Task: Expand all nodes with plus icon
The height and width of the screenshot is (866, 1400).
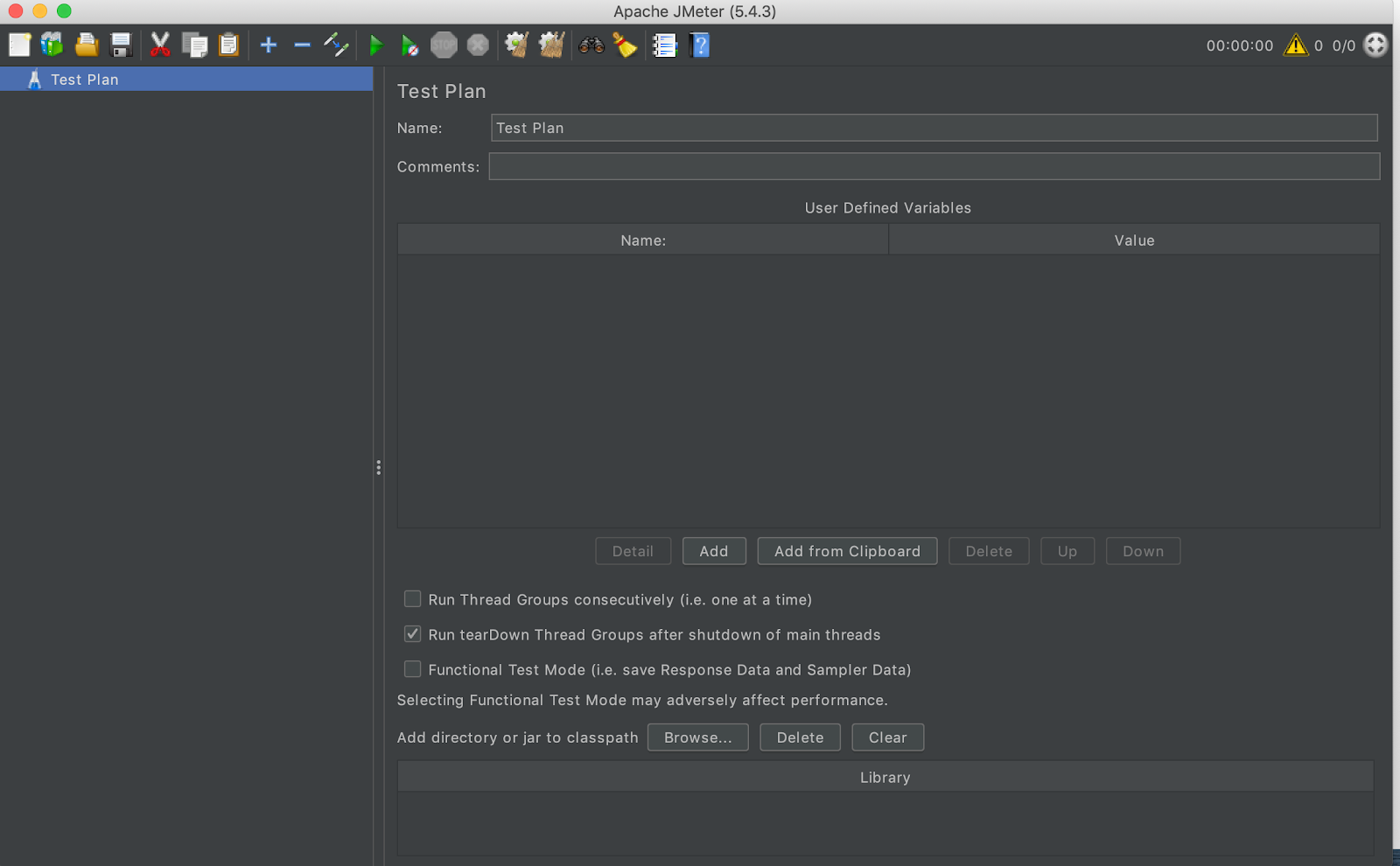Action: tap(269, 45)
